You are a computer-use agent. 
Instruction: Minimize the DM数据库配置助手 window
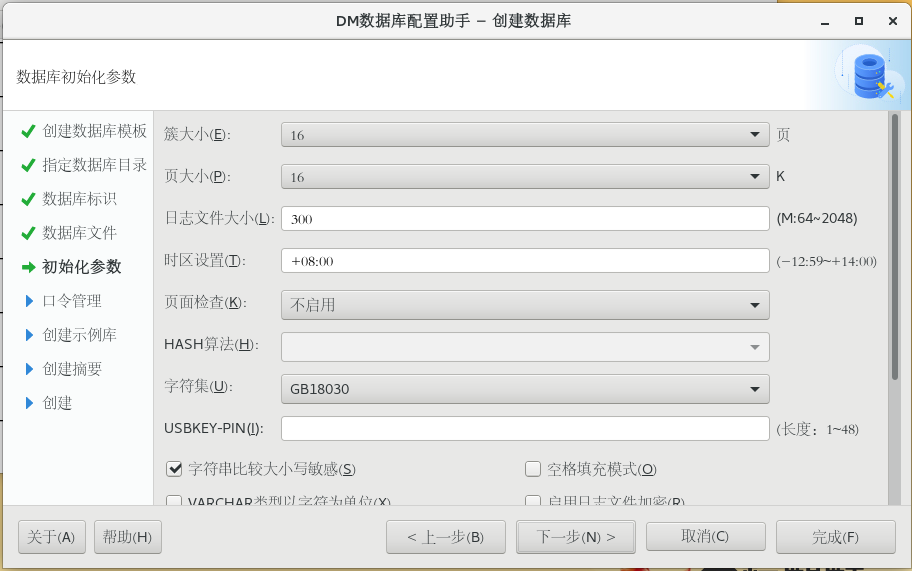coord(825,22)
